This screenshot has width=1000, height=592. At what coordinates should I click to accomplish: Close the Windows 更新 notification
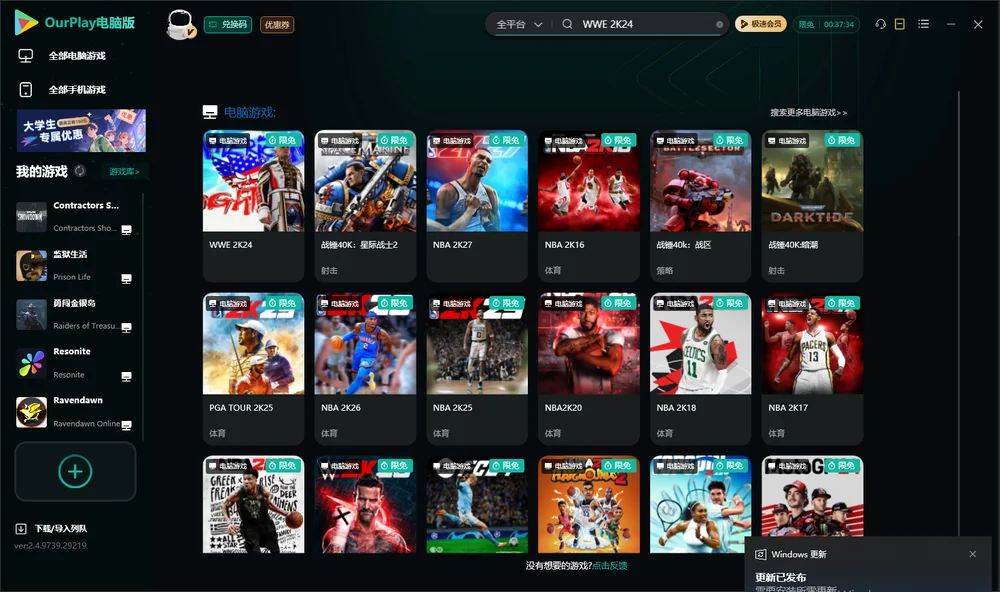pyautogui.click(x=973, y=554)
